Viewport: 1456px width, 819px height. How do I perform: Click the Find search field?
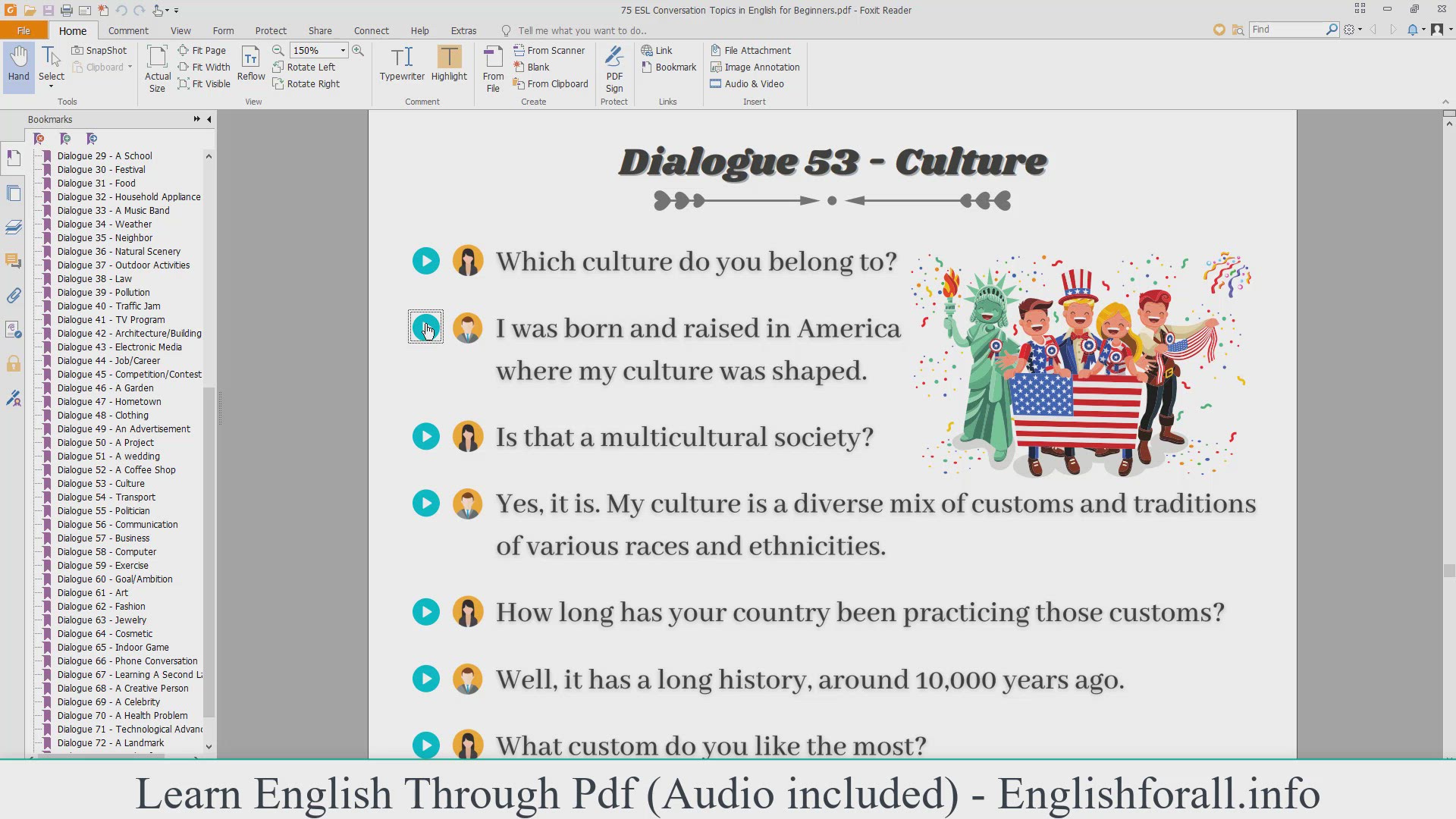(x=1286, y=29)
